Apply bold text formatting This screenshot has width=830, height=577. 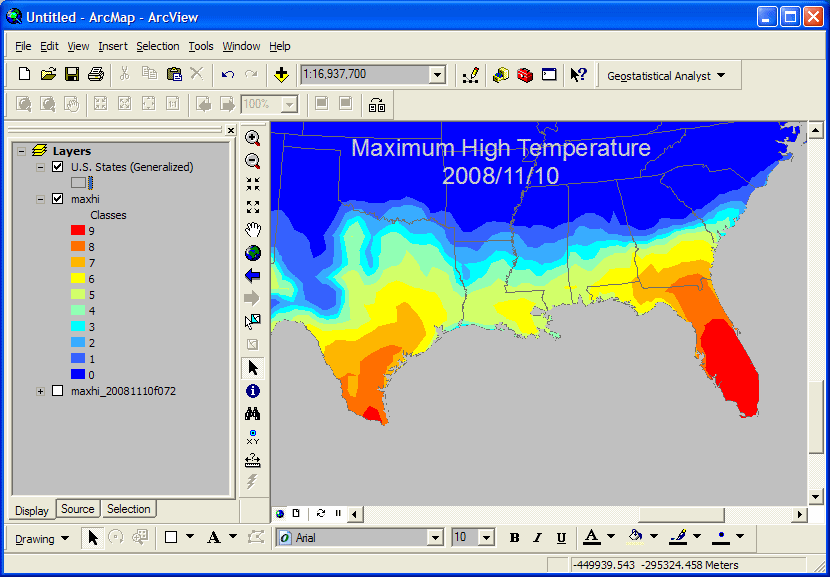[514, 538]
